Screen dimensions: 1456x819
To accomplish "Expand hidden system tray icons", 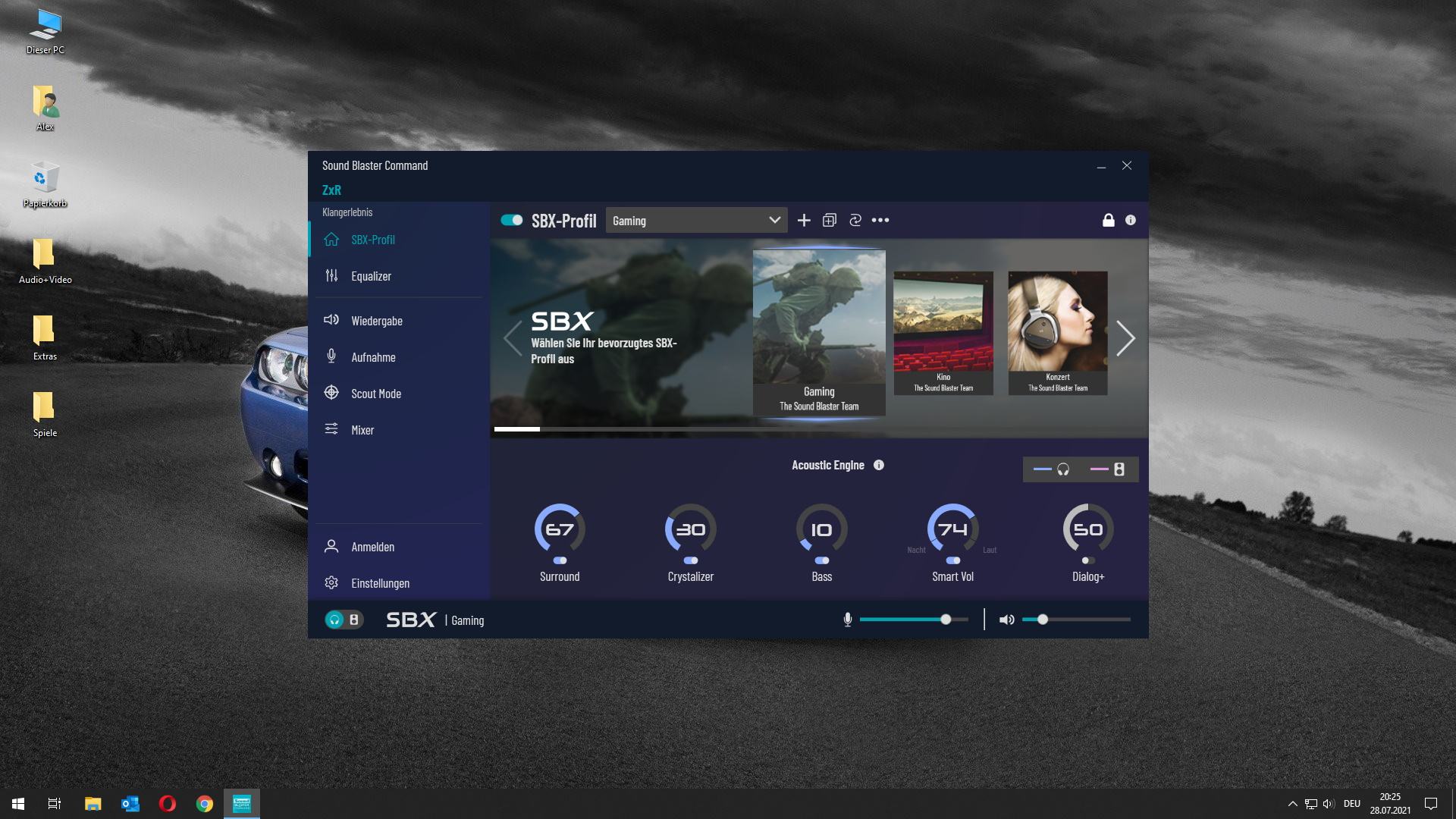I will tap(1292, 804).
